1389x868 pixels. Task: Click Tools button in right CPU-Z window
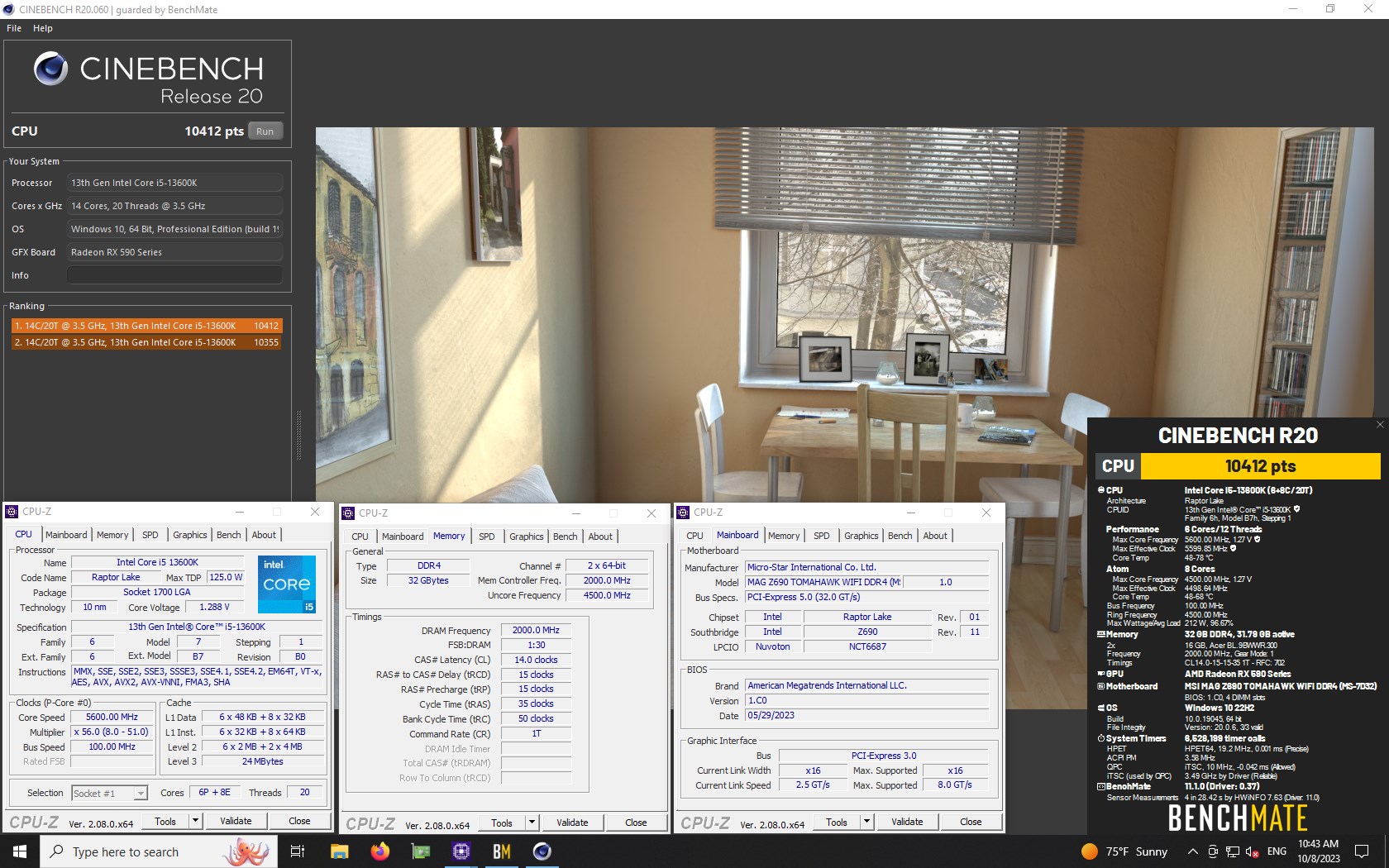click(x=837, y=822)
